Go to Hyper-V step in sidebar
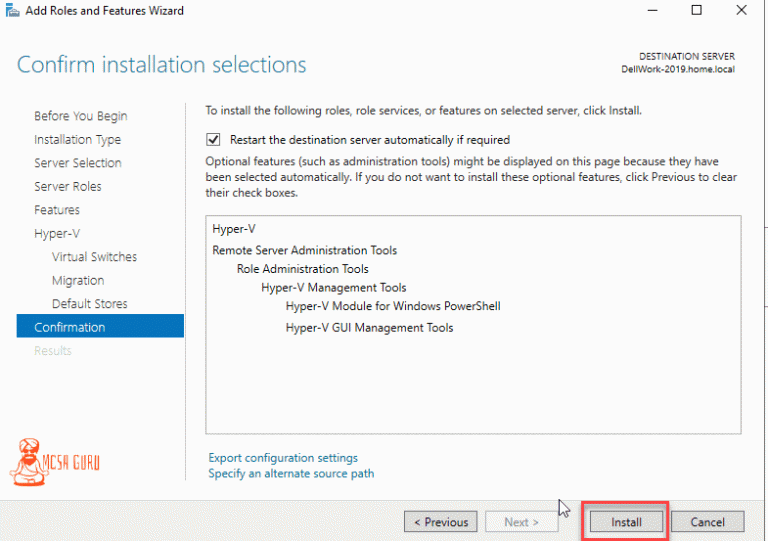Image resolution: width=768 pixels, height=541 pixels. tap(57, 234)
